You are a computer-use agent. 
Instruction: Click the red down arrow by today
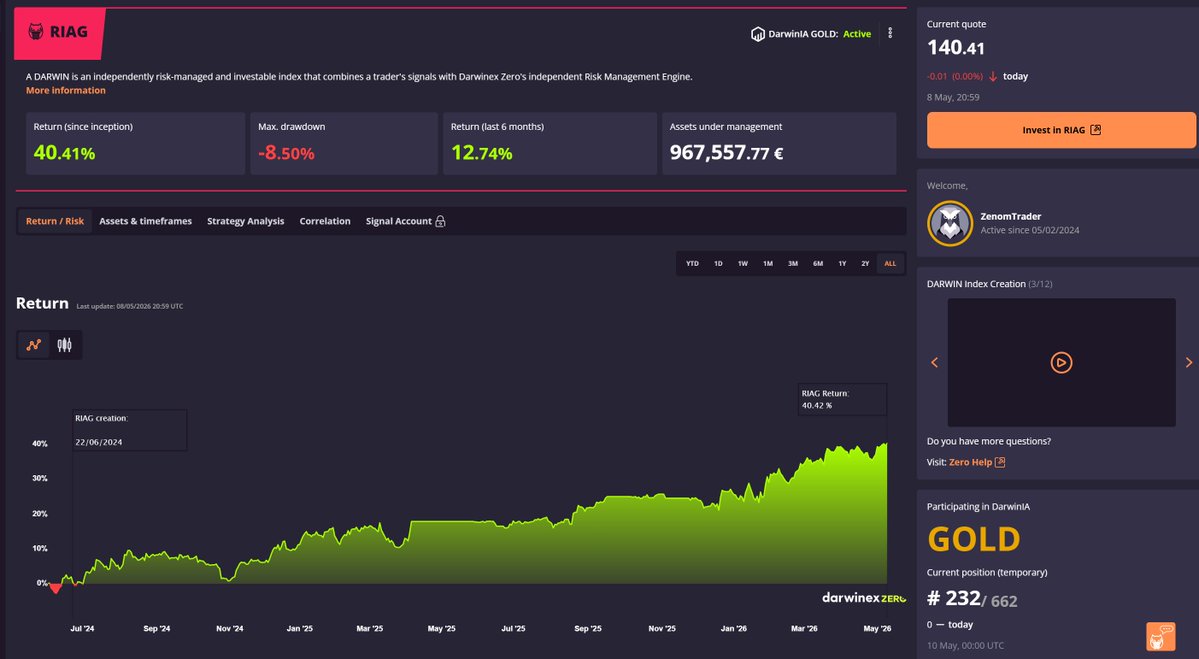coord(993,76)
